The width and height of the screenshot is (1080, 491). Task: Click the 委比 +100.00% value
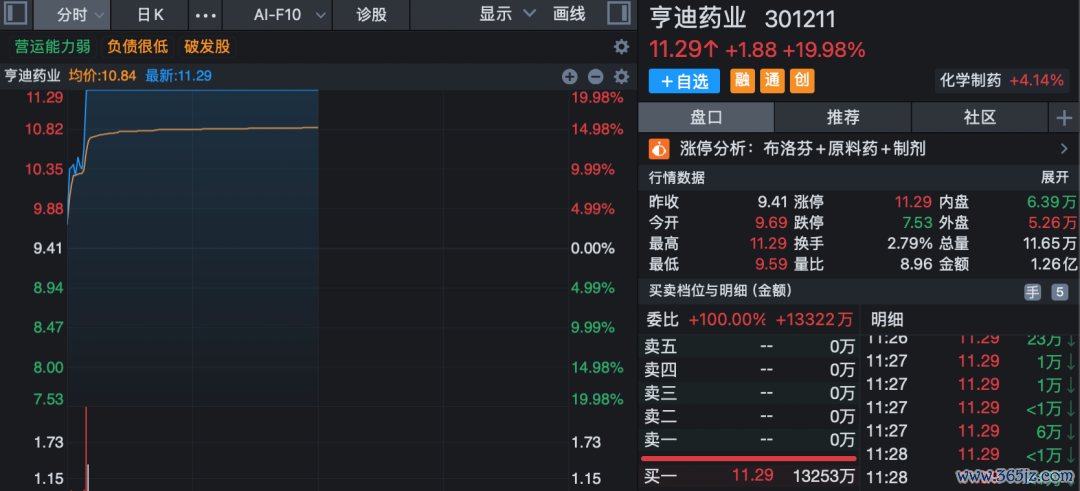pyautogui.click(x=727, y=320)
